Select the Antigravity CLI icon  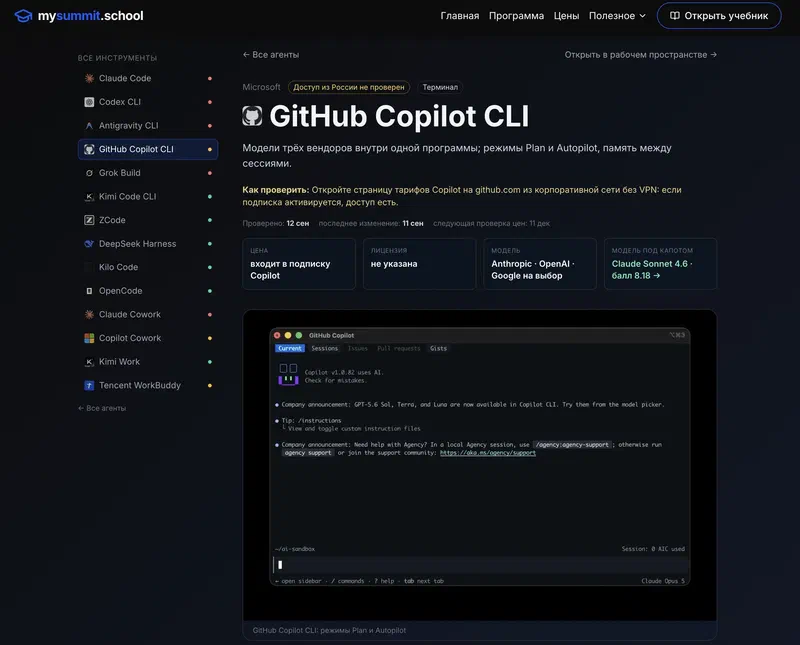[x=89, y=126]
